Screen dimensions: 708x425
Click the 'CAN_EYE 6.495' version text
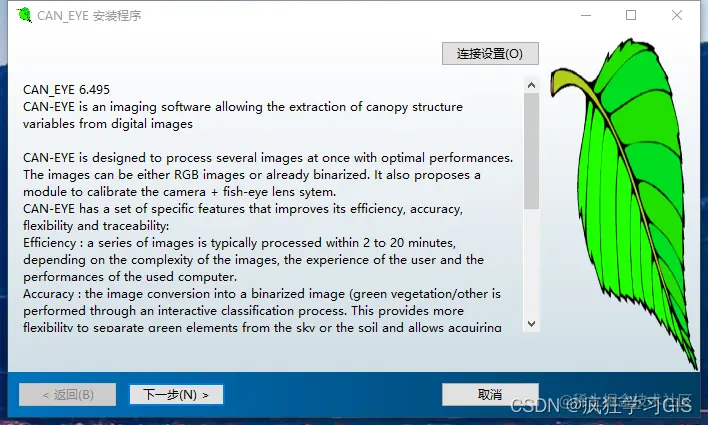click(66, 89)
